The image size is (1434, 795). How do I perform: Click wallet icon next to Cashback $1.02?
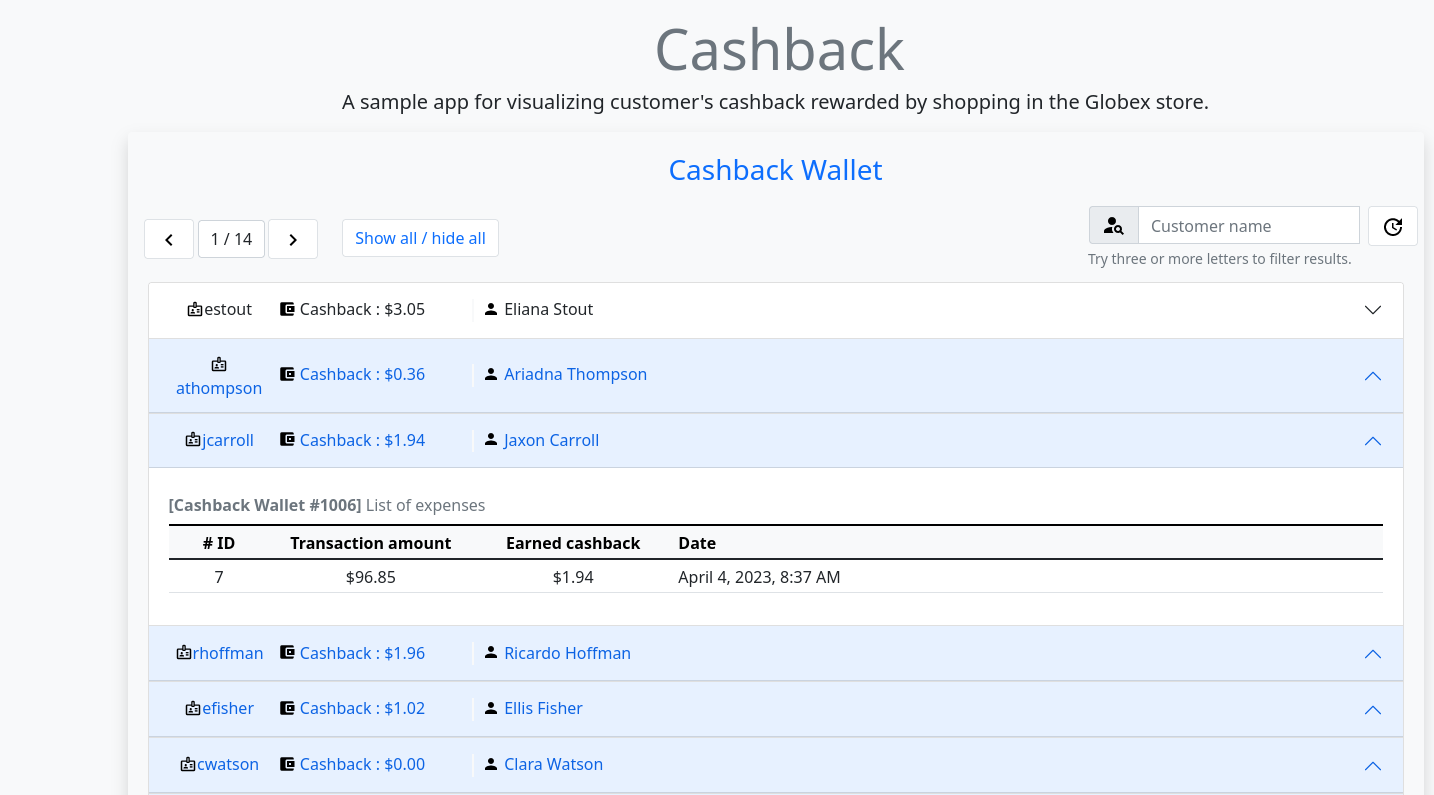[287, 707]
